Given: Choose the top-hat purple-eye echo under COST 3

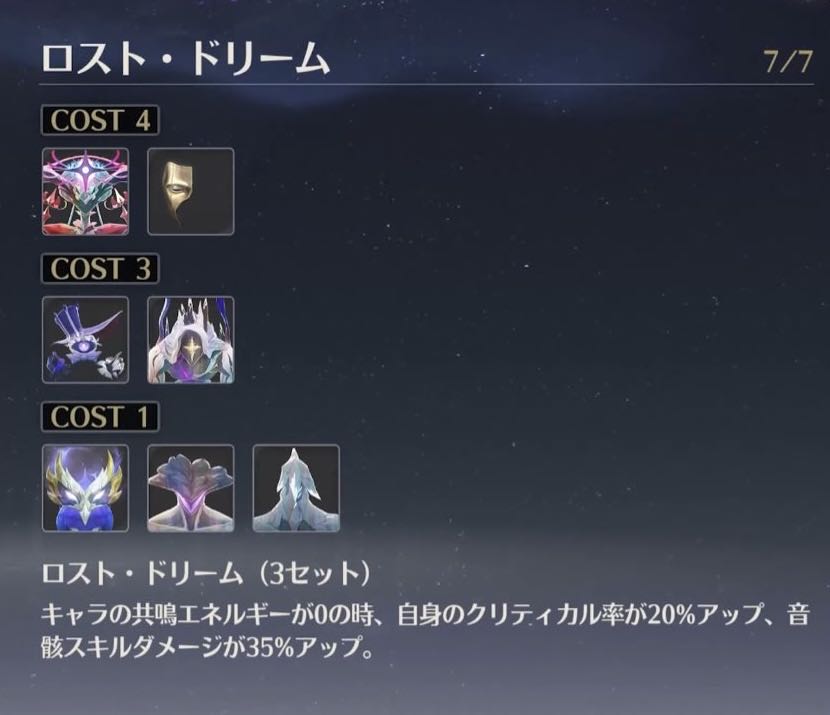Looking at the screenshot, I should coord(85,340).
